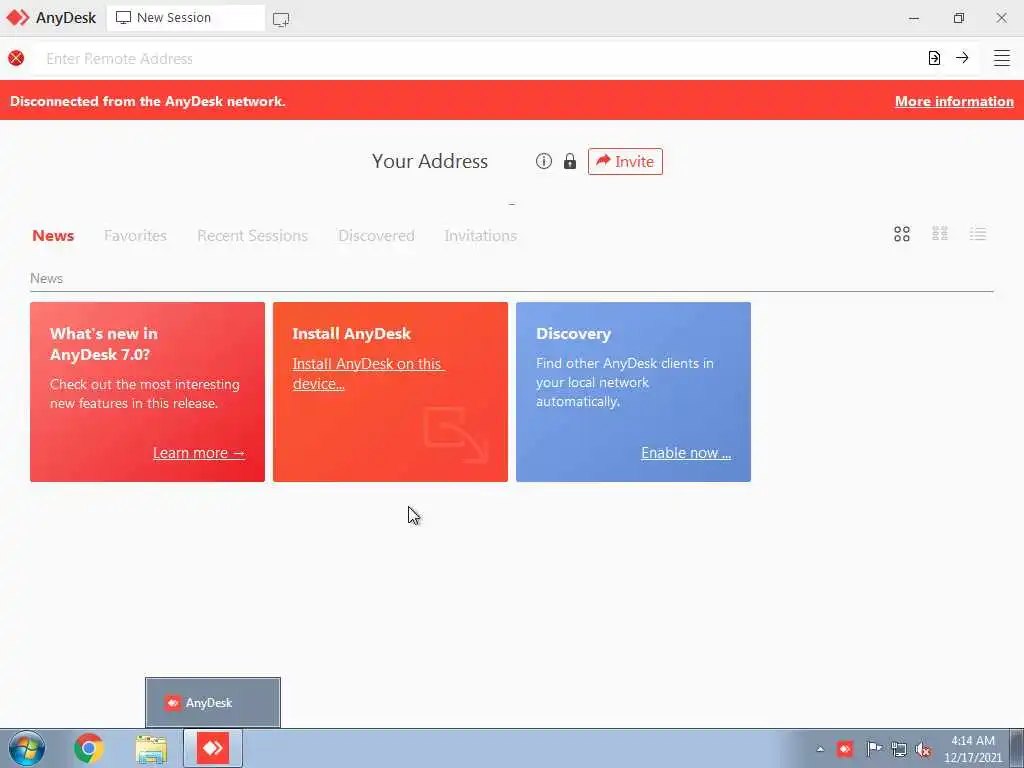Switch to large tiles view icon
Screen dimensions: 1024x768
coord(902,234)
